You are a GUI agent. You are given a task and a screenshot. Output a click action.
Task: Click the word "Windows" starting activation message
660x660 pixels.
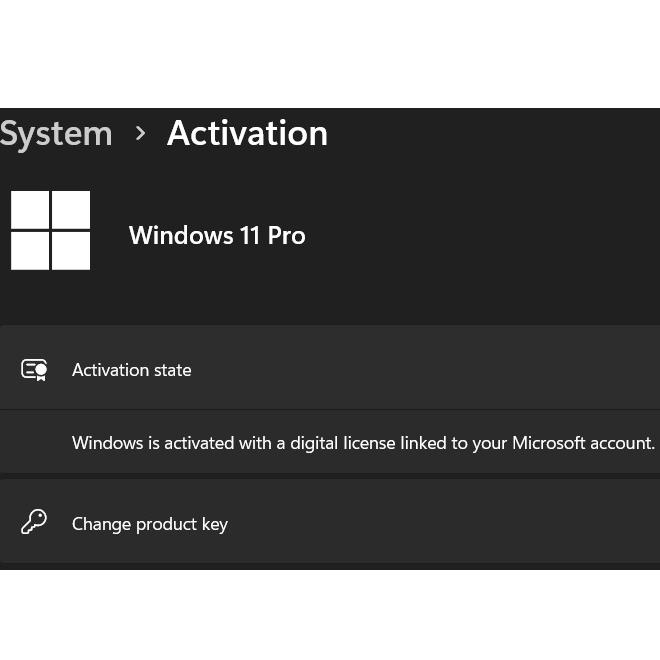pyautogui.click(x=107, y=442)
